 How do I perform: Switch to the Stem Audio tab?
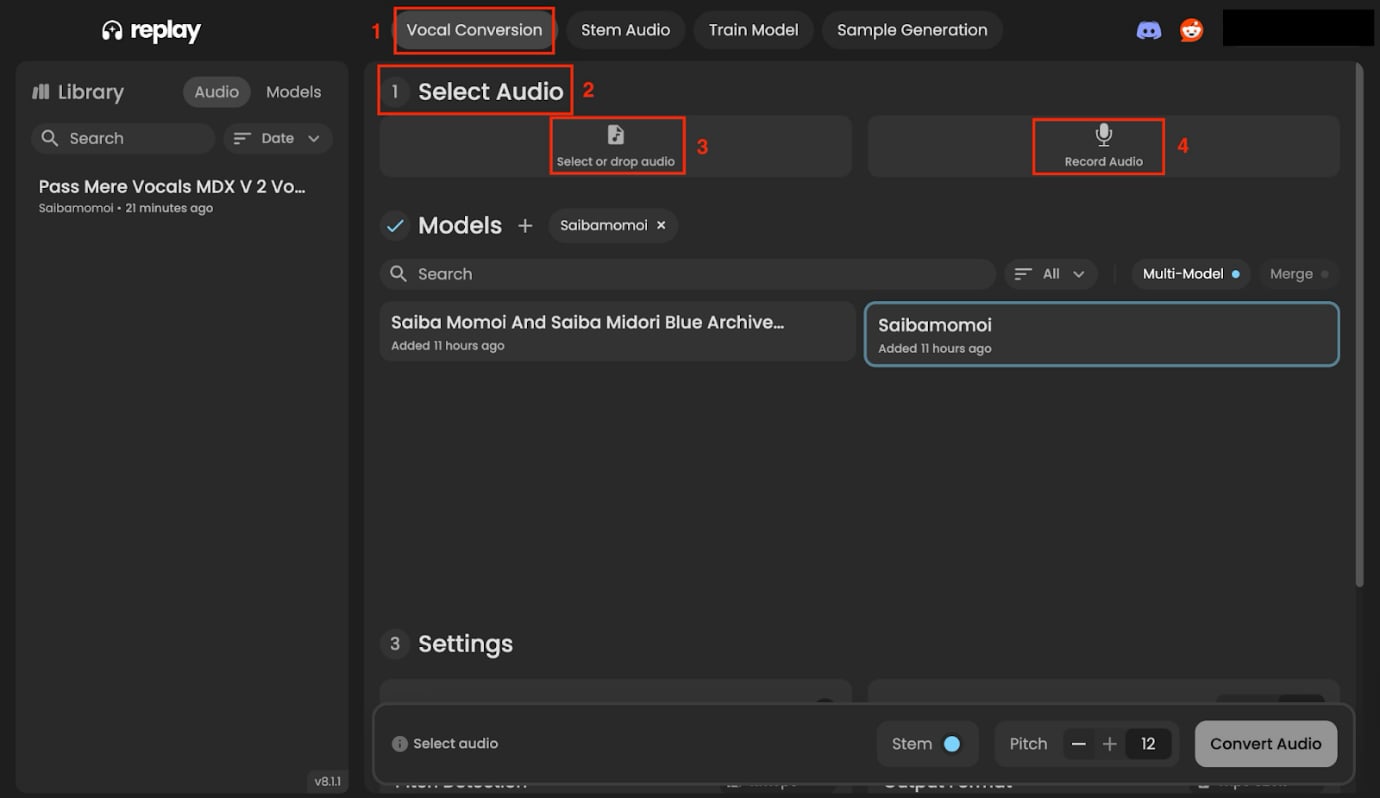pos(625,30)
